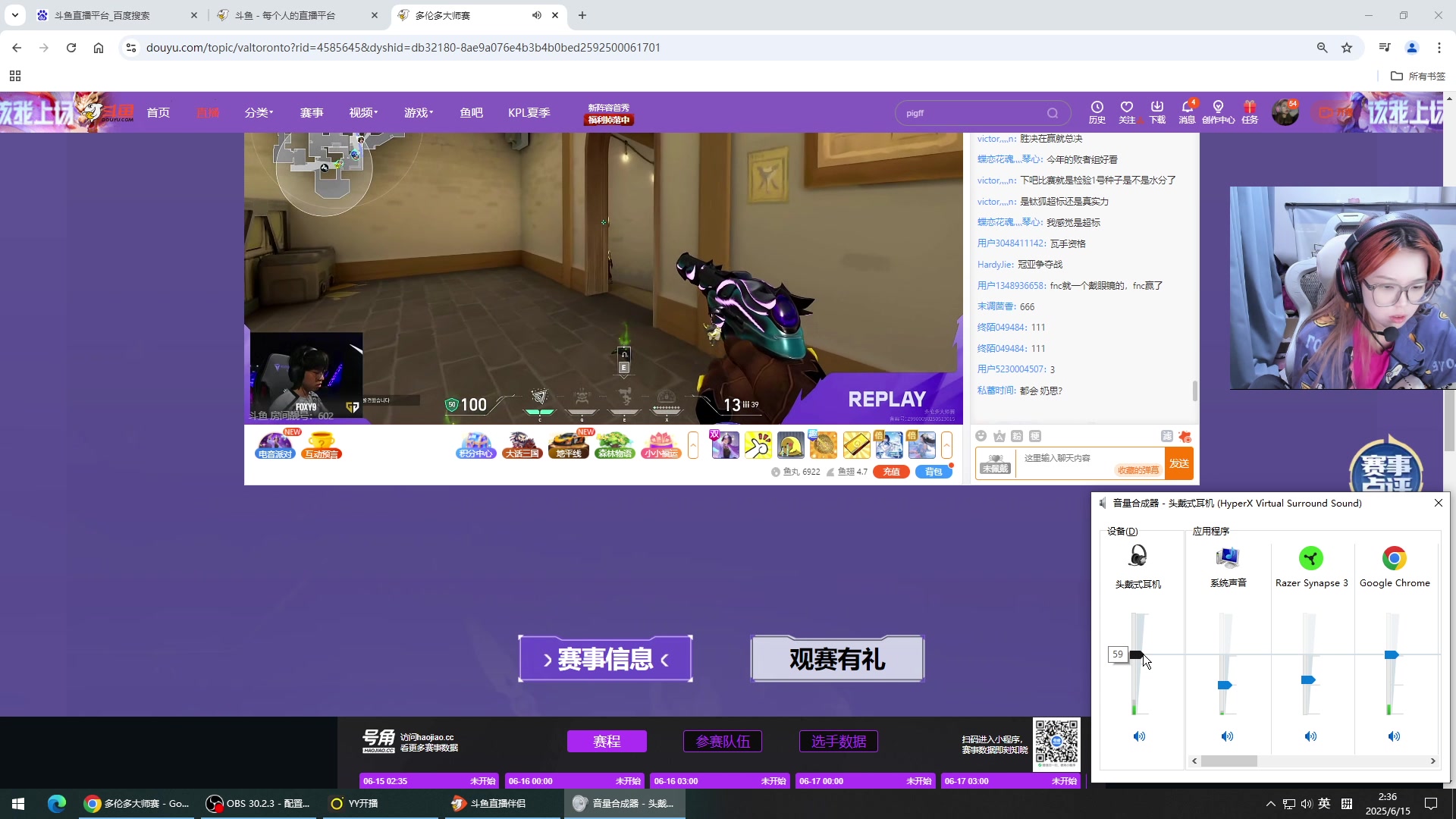Open the 关注 follow heart icon
1456x819 pixels.
click(1127, 112)
